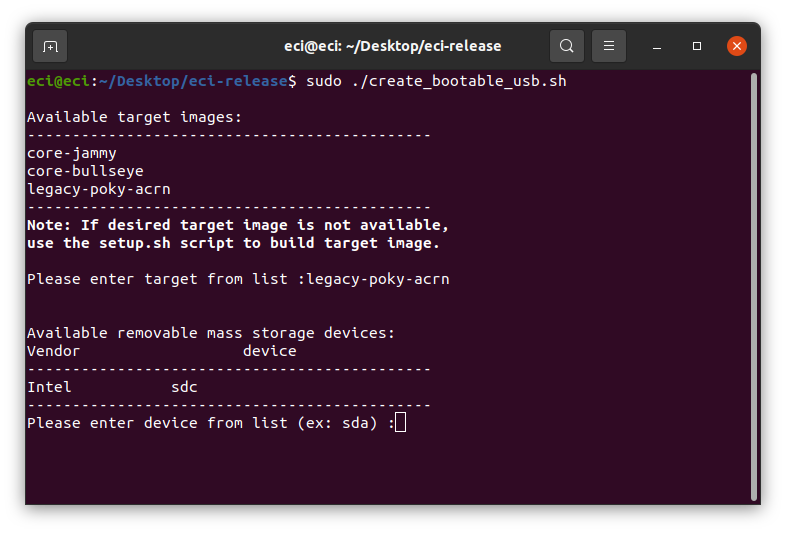
Task: Open a new terminal tab
Action: (x=50, y=47)
